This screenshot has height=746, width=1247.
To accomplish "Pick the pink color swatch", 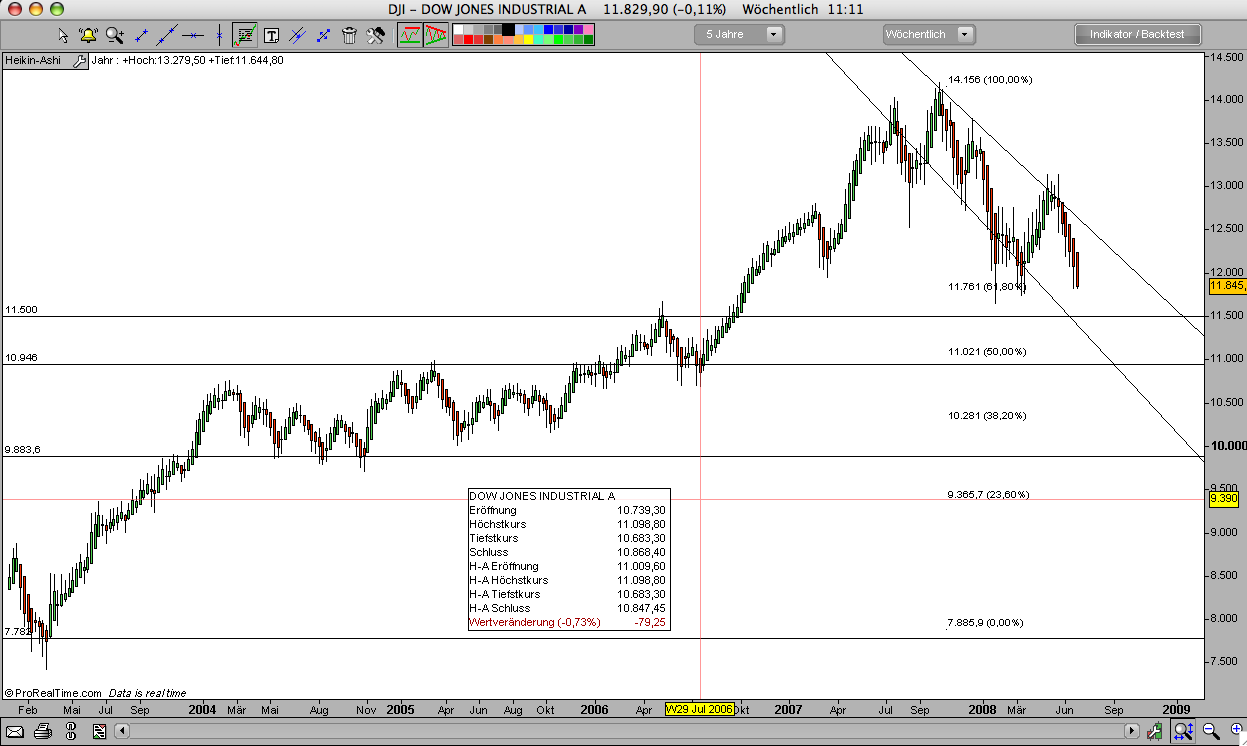I will click(x=589, y=29).
